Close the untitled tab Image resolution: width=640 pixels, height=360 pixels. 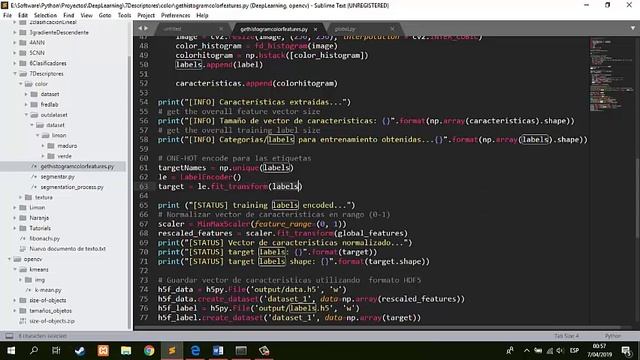pyautogui.click(x=221, y=29)
